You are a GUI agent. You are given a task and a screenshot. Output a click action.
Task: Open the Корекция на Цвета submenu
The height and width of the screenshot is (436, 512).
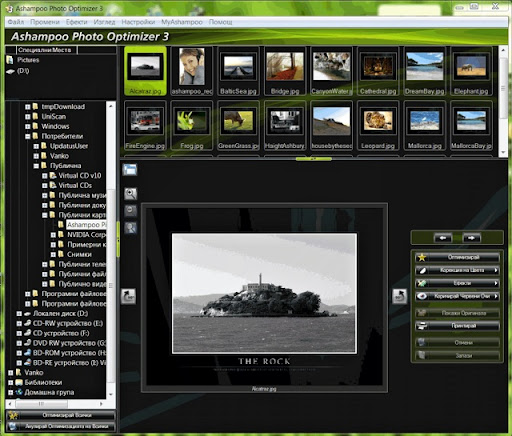tap(457, 270)
